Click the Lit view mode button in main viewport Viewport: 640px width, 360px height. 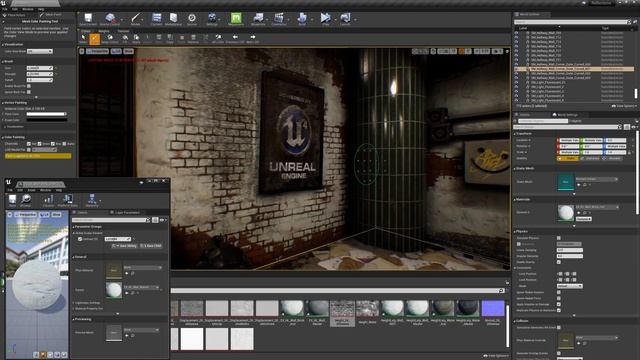pyautogui.click(x=116, y=51)
